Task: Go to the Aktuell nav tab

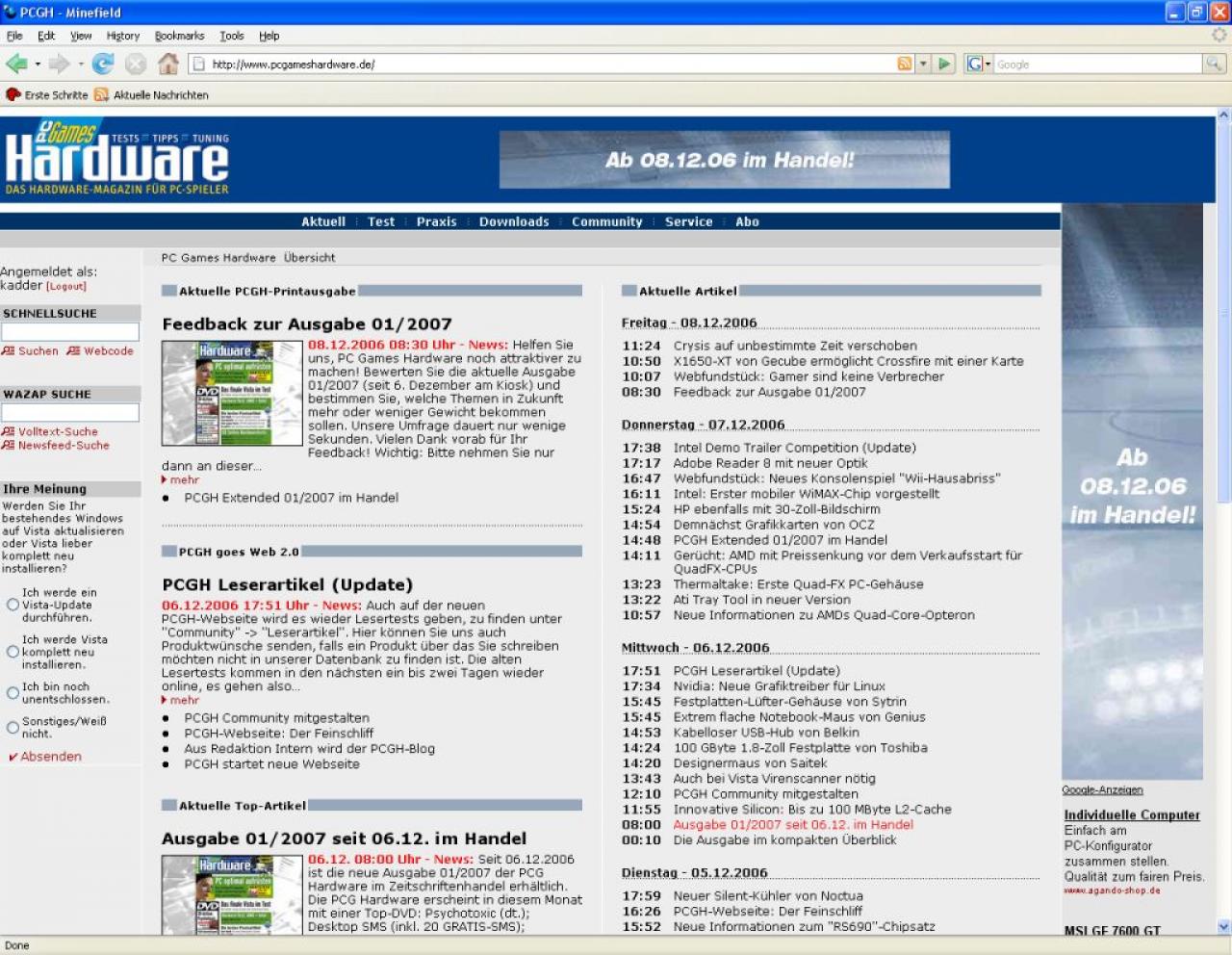Action: point(323,222)
